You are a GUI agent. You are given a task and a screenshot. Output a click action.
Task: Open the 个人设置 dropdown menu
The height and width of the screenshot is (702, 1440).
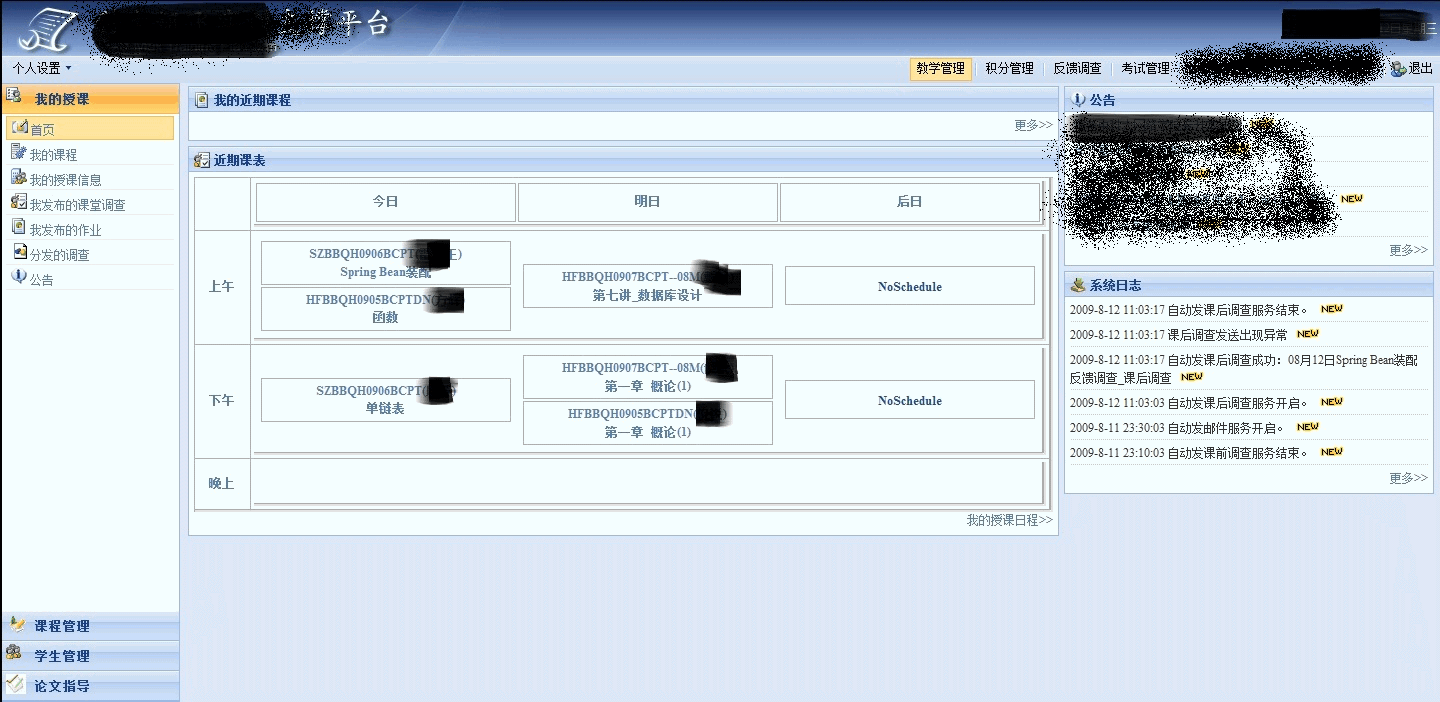(x=42, y=69)
